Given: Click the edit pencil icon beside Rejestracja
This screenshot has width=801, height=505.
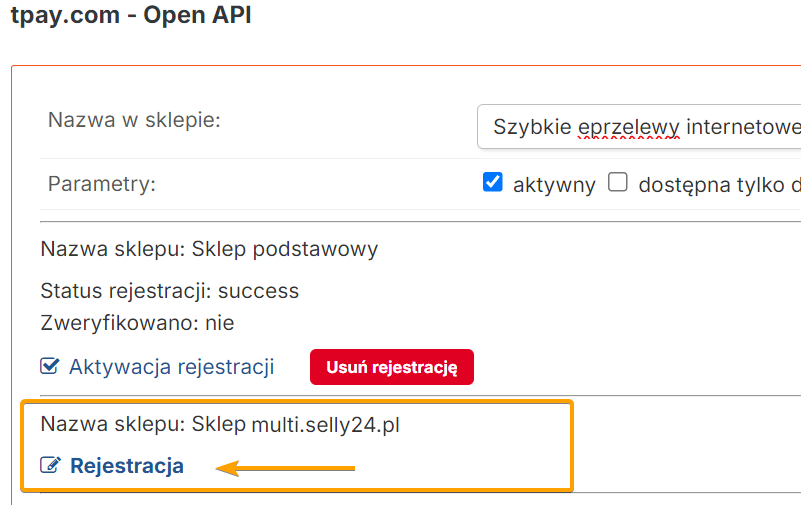Looking at the screenshot, I should click(50, 465).
